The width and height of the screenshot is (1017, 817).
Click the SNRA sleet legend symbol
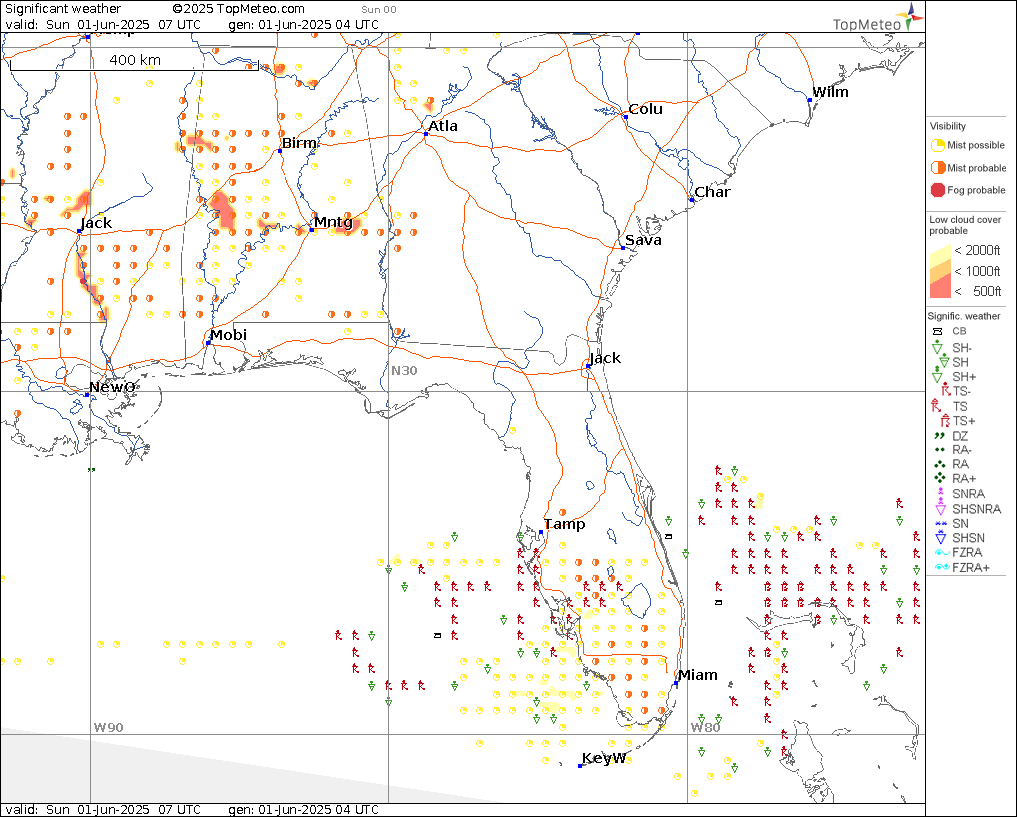[940, 493]
